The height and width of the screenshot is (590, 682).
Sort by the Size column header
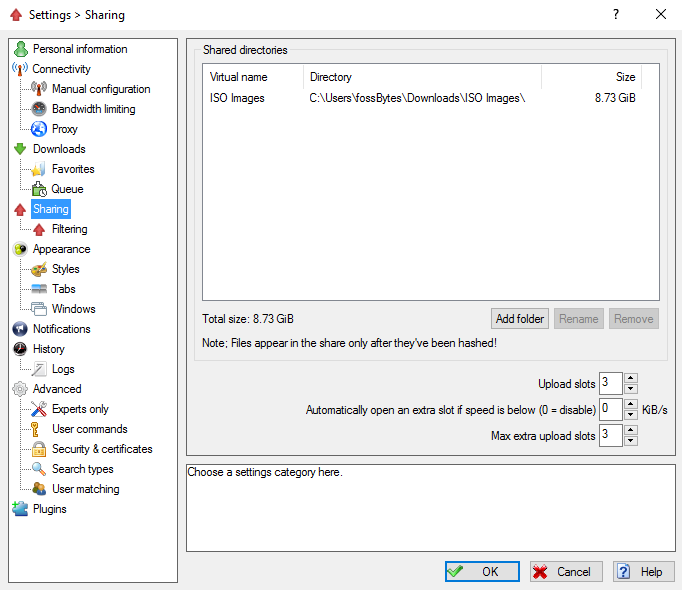(592, 77)
